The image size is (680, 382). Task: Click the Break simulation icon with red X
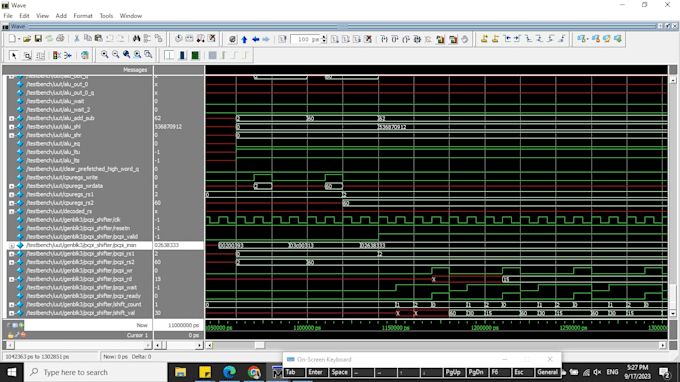[x=368, y=39]
